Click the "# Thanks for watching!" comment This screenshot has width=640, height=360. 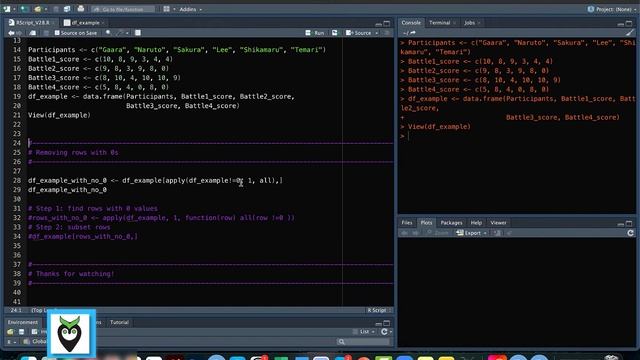[71, 274]
